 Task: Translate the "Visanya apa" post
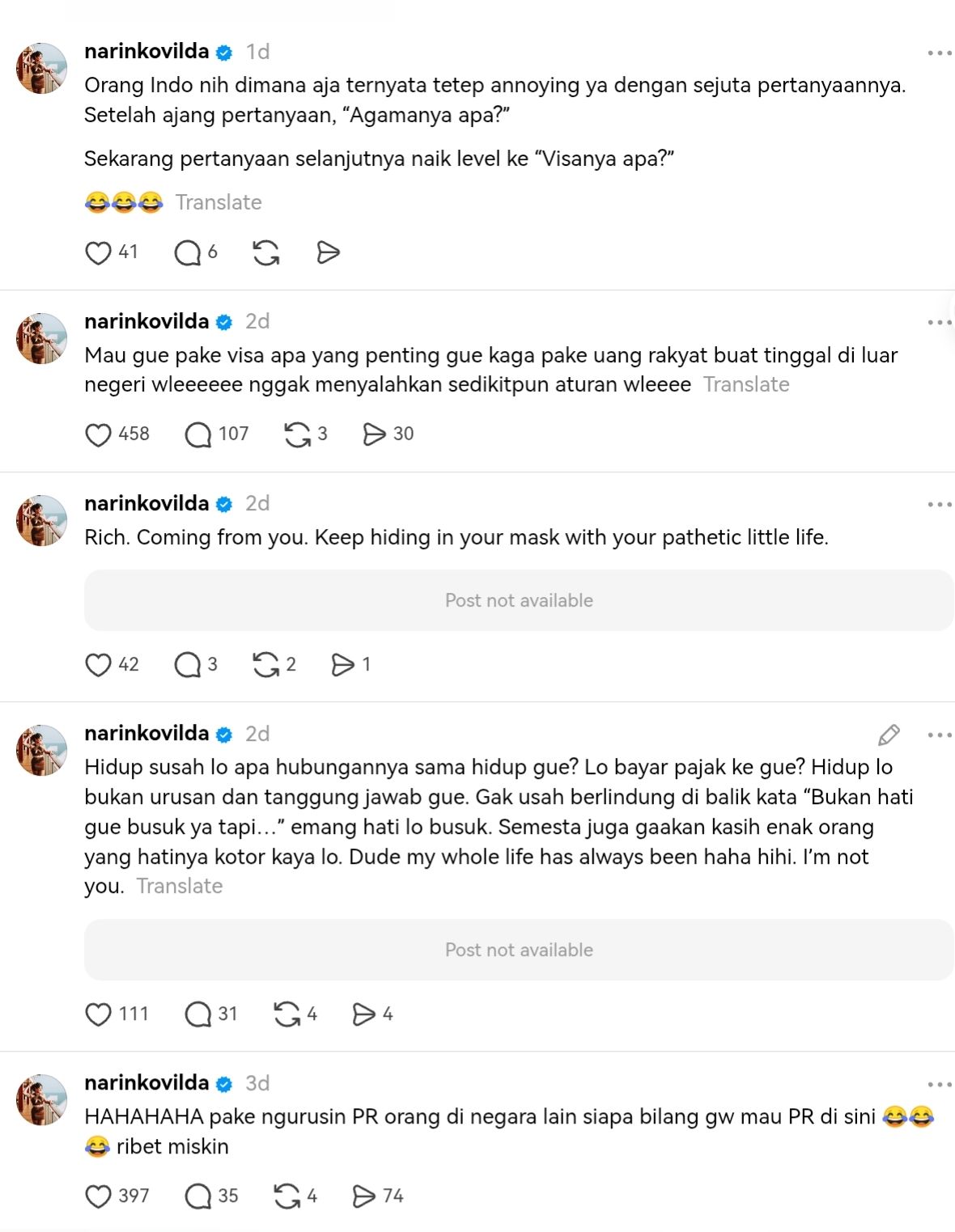[219, 202]
